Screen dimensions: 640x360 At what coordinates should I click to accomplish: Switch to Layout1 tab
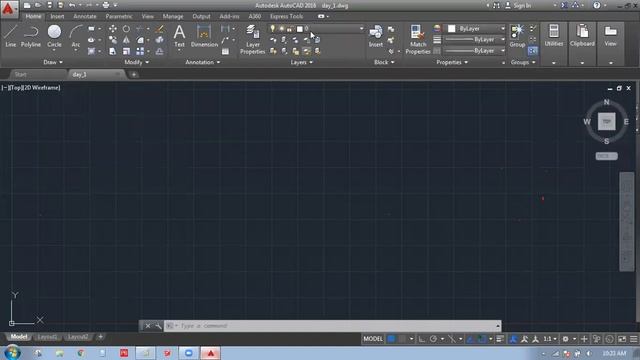tap(47, 337)
